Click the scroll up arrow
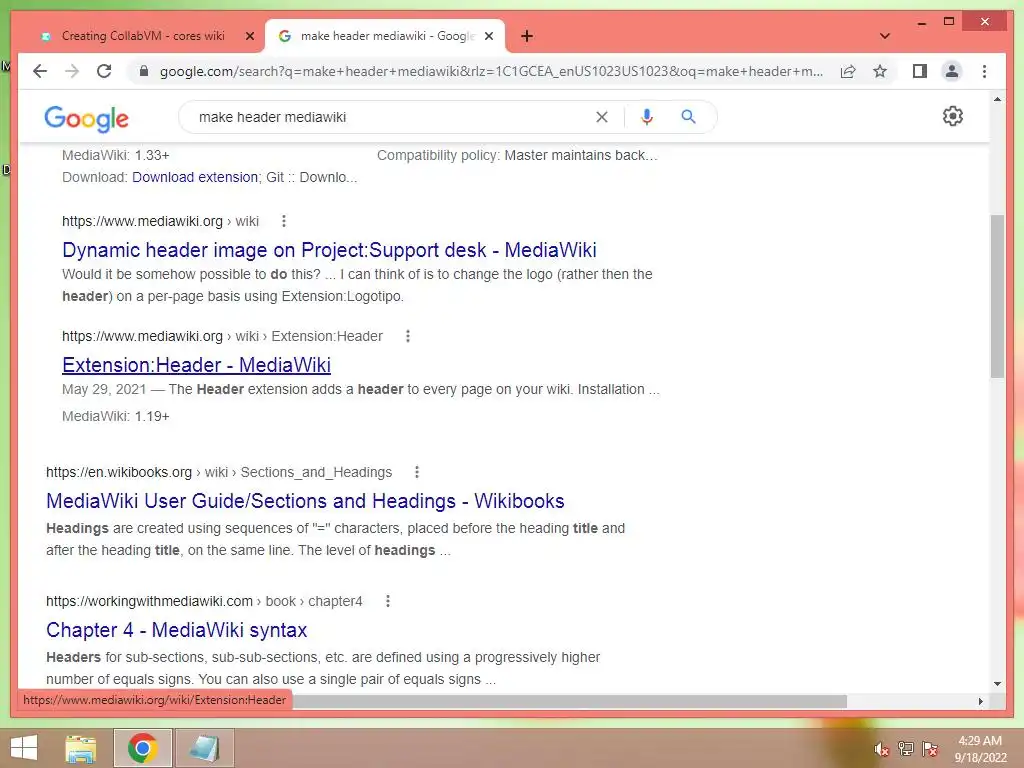This screenshot has width=1024, height=768. coord(997,99)
